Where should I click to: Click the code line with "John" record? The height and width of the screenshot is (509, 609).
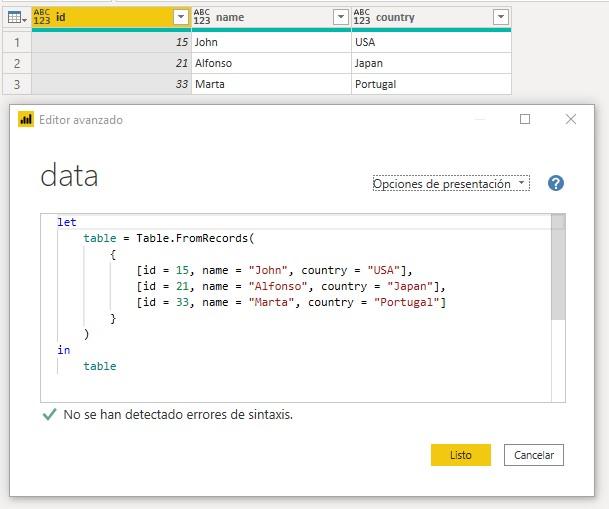274,270
